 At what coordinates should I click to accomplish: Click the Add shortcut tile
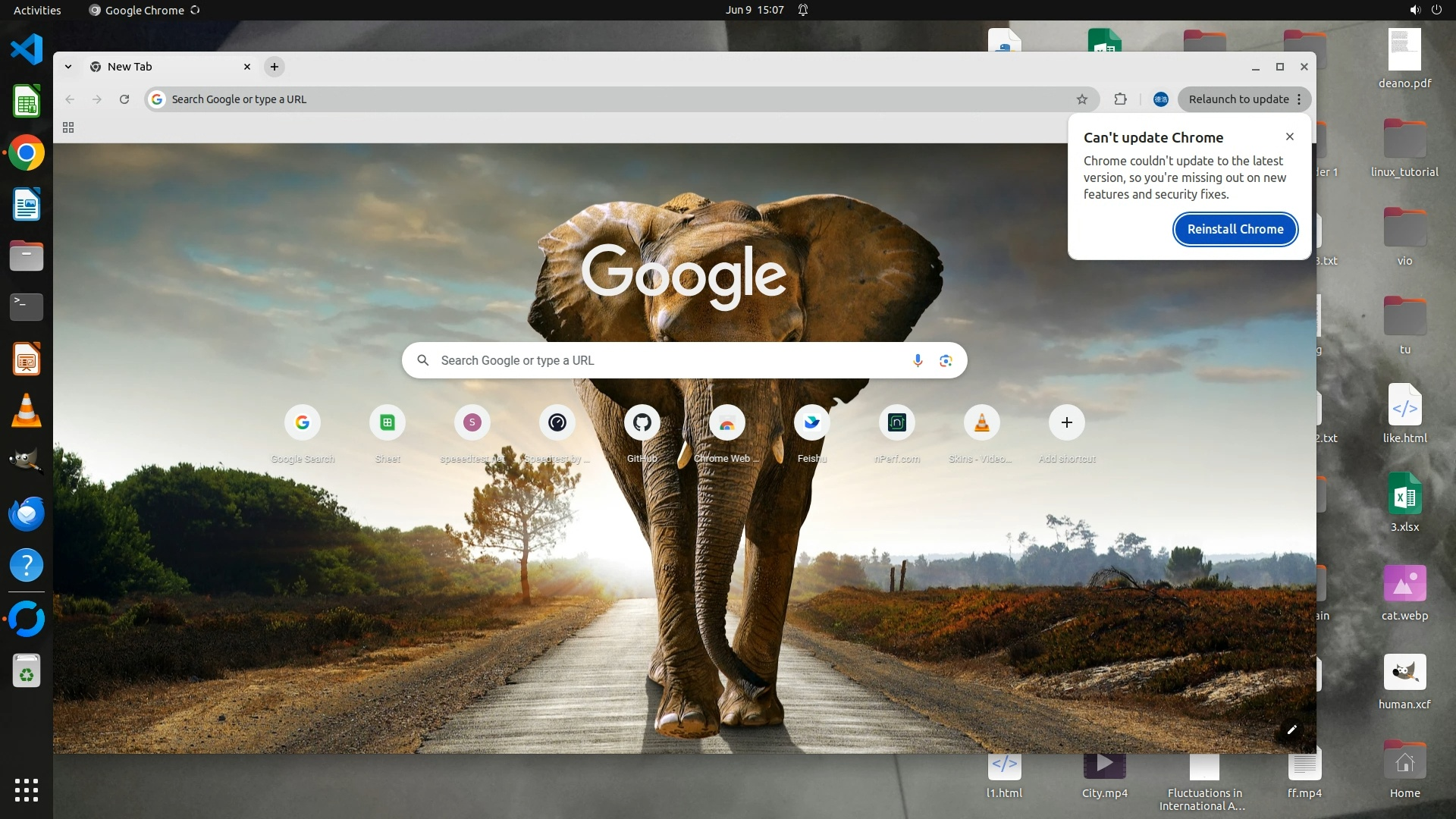click(1066, 423)
